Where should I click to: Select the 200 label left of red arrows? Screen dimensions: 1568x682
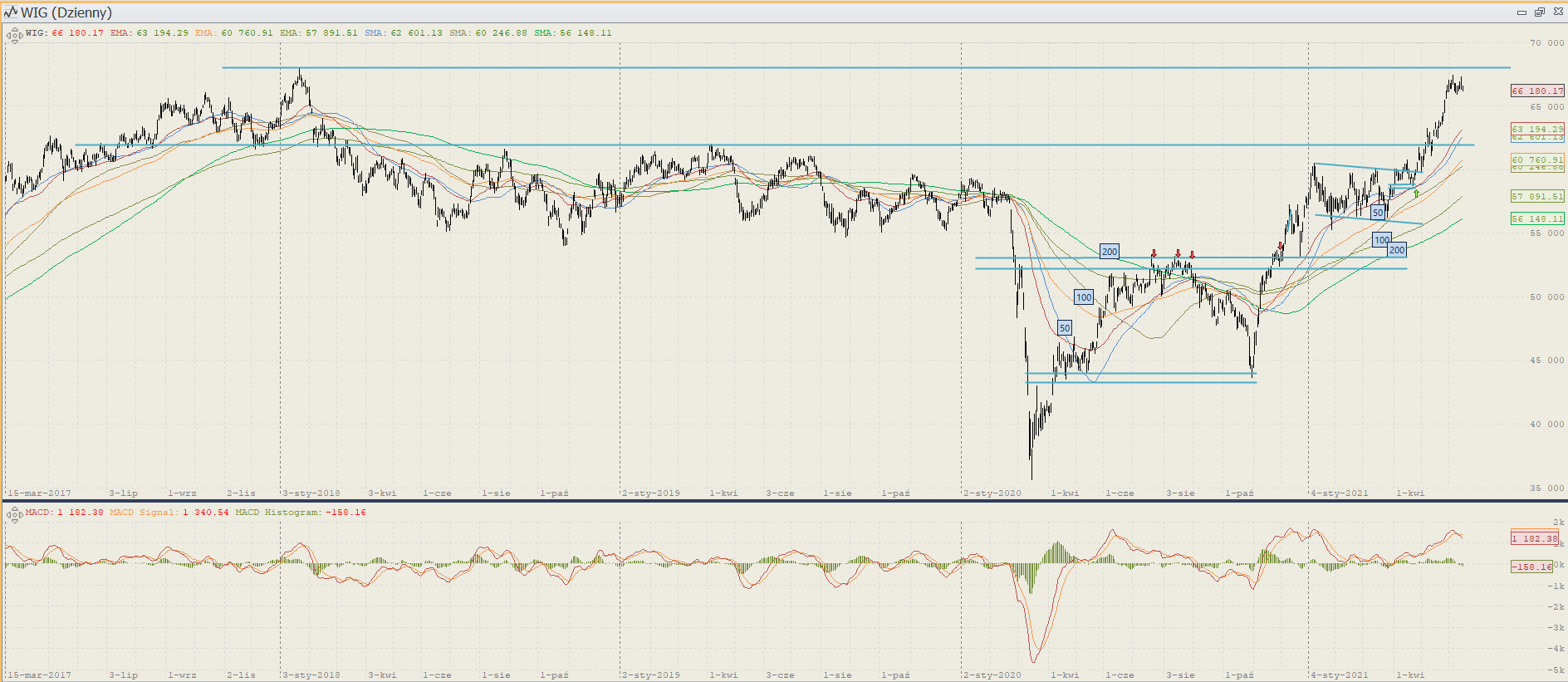tap(1109, 252)
